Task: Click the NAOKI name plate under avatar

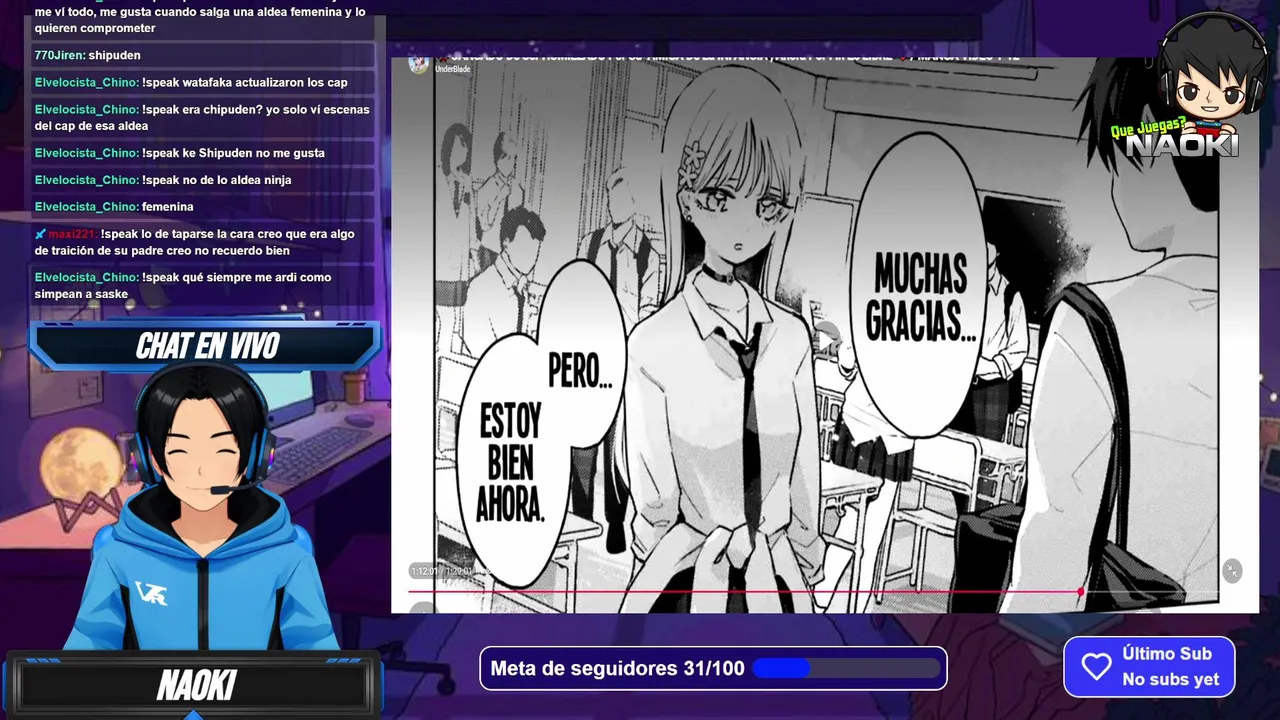Action: point(196,686)
